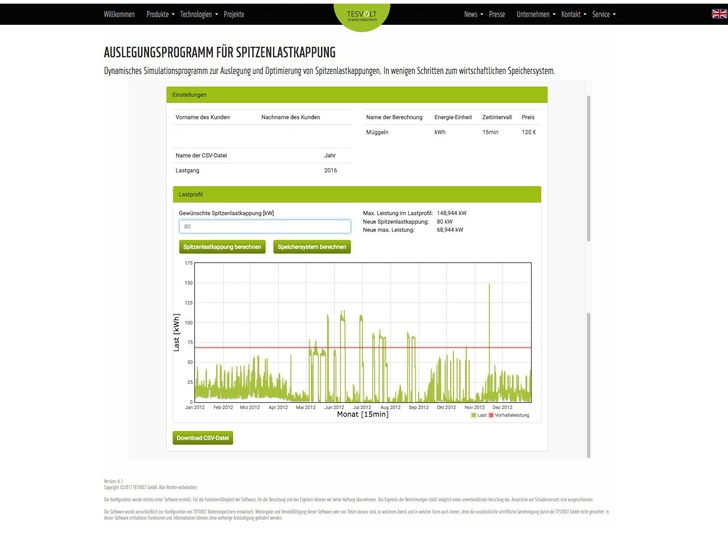Click the Lastprofil panel header

point(357,195)
